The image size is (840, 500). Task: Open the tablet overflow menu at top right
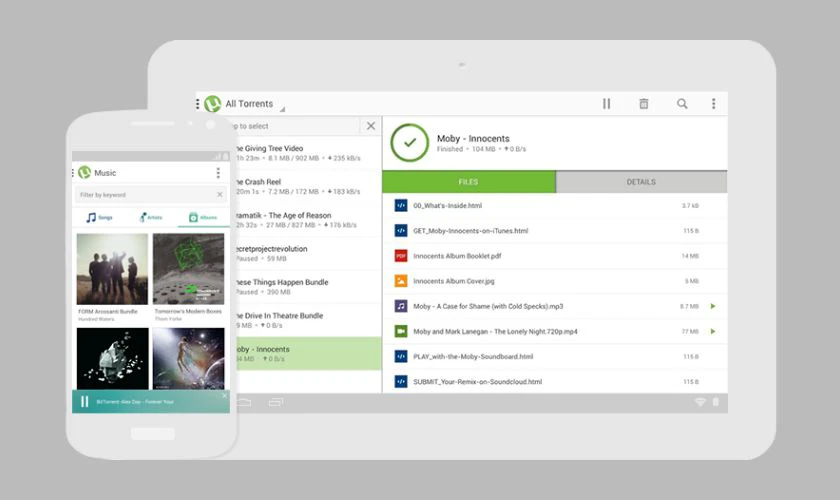714,103
